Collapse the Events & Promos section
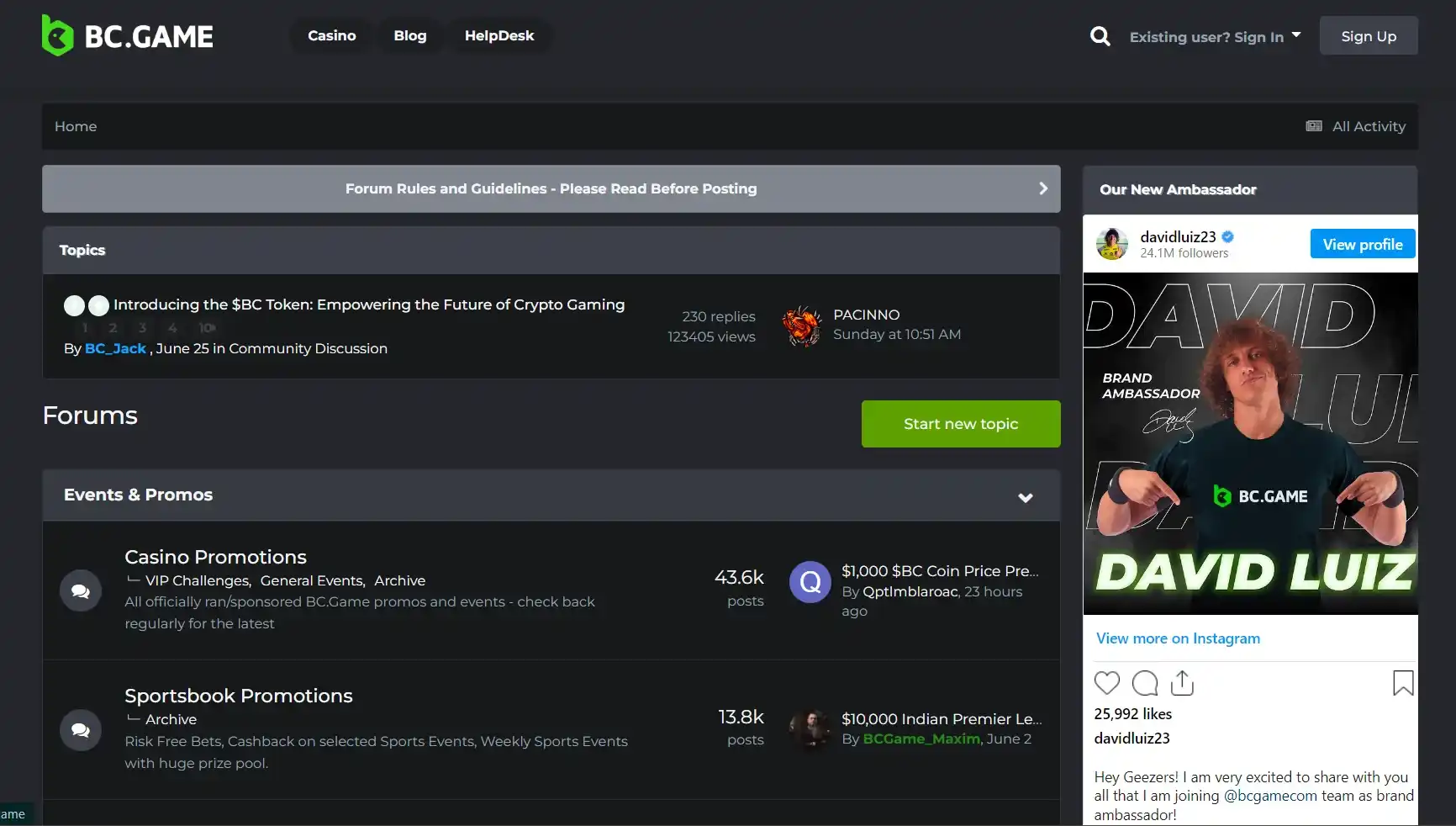The width and height of the screenshot is (1456, 826). click(x=1025, y=497)
